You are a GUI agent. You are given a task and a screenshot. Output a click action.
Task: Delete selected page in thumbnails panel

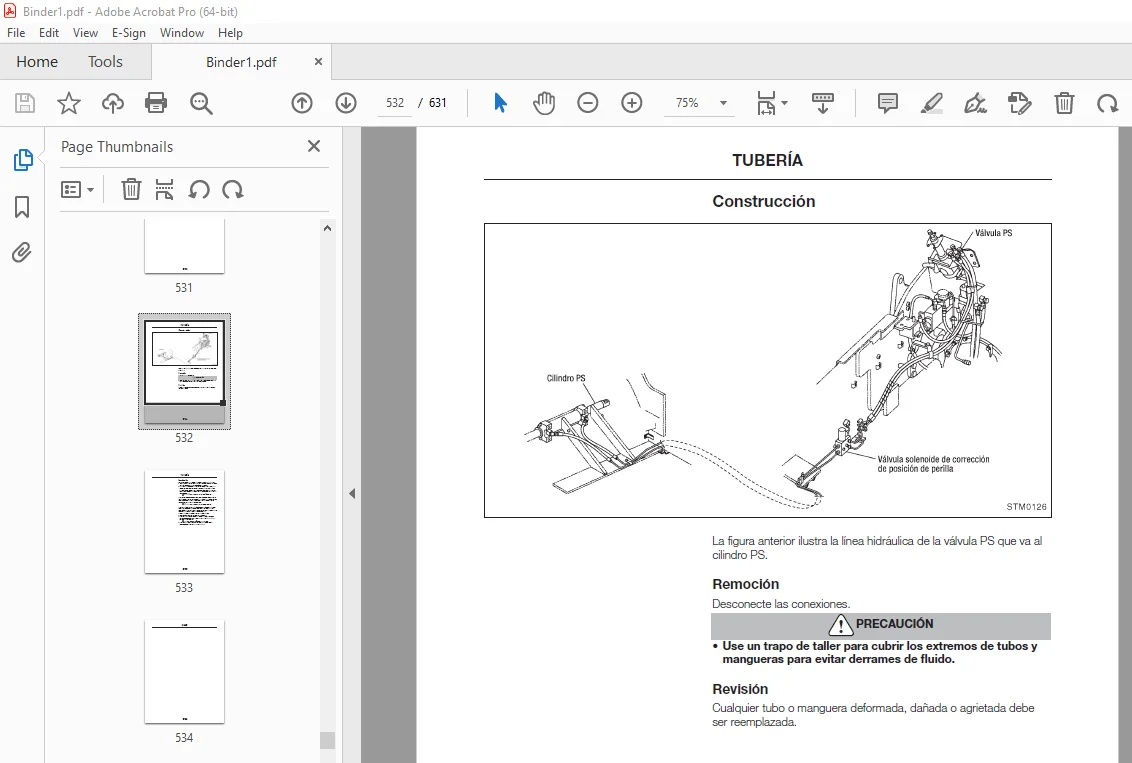point(131,190)
